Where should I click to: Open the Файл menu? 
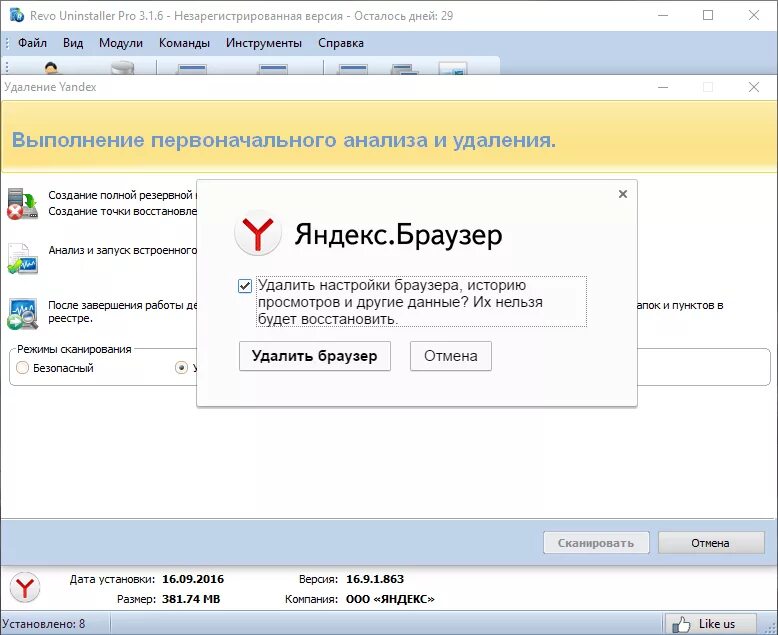[32, 43]
